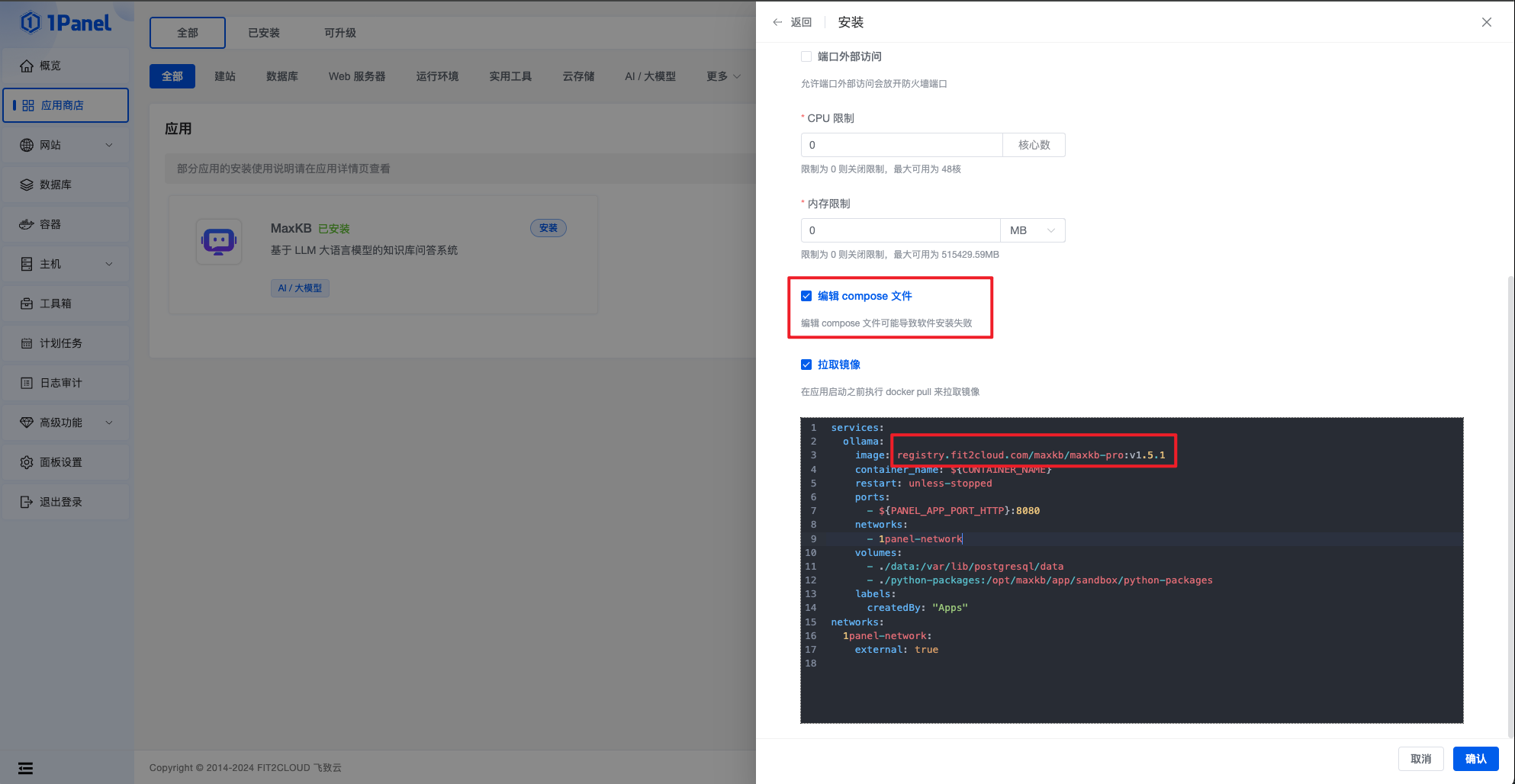This screenshot has width=1515, height=784.
Task: Open 面板设置 menu item
Action: [x=66, y=462]
